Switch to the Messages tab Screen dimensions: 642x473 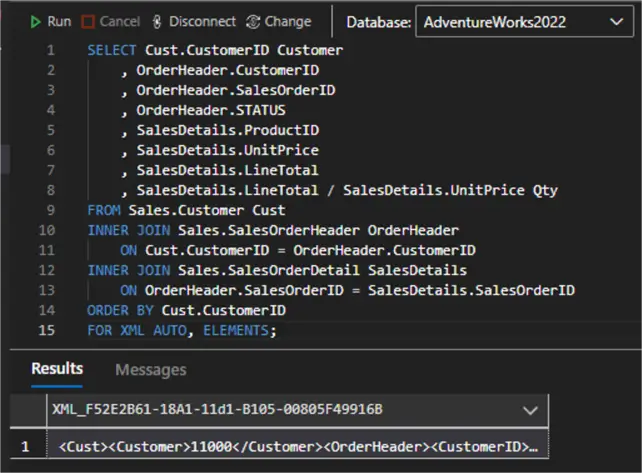pyautogui.click(x=151, y=370)
